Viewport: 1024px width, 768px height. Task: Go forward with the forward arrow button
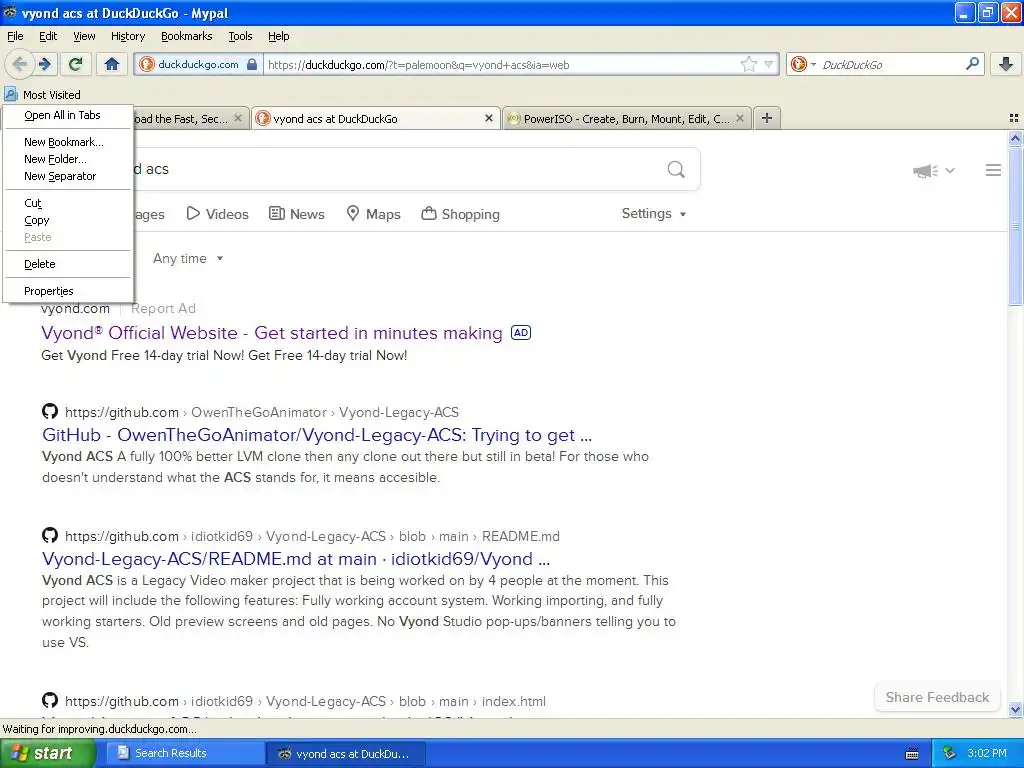44,64
